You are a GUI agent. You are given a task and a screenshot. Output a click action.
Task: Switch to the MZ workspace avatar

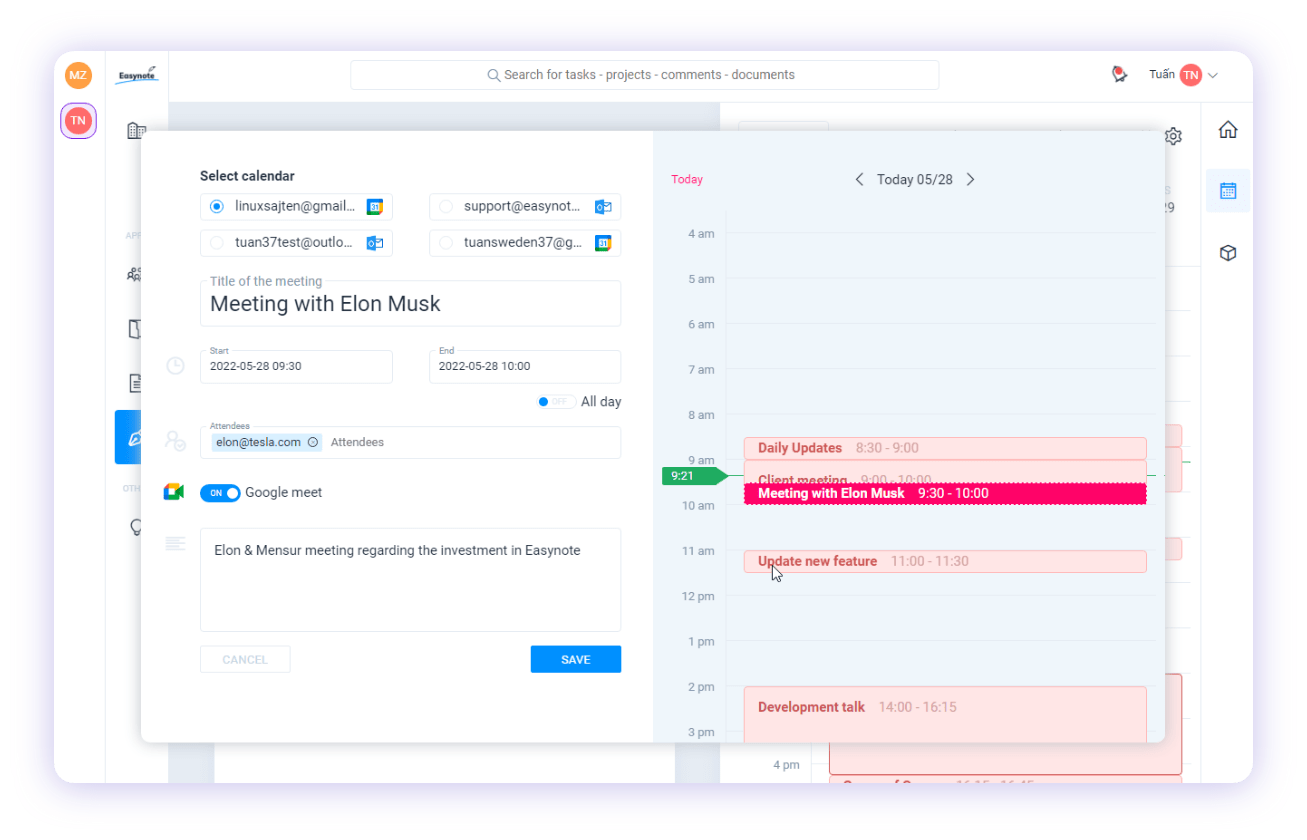coord(78,75)
